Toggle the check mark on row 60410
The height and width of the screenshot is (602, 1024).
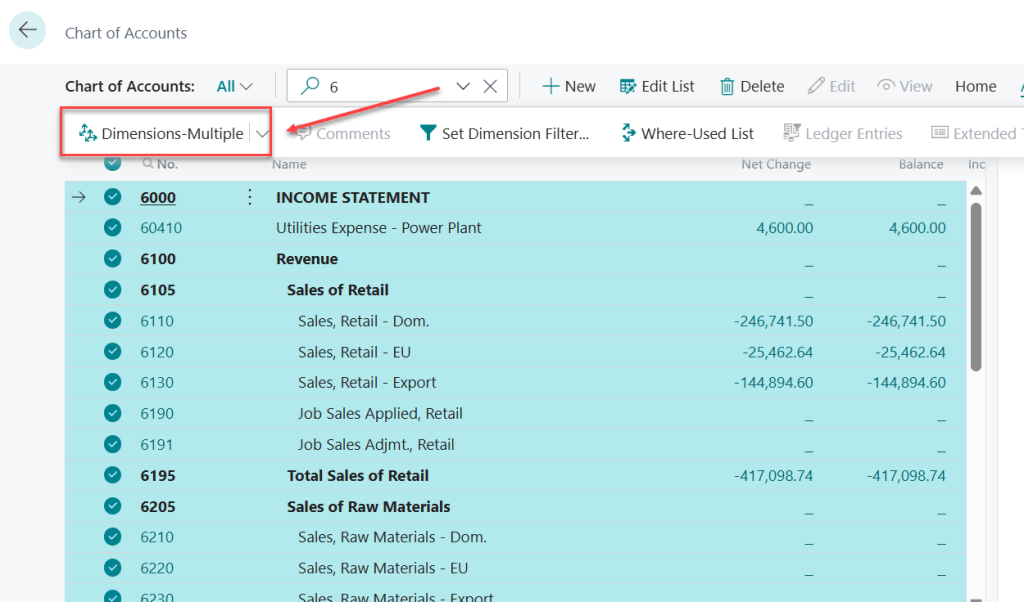[x=113, y=228]
